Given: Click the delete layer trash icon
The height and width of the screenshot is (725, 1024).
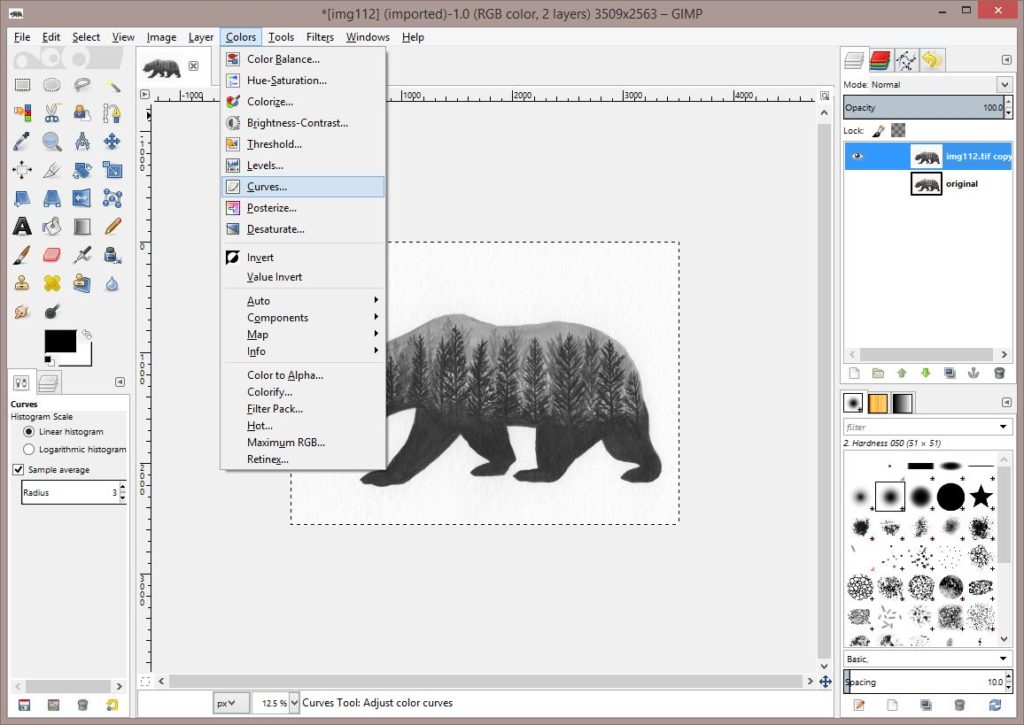Looking at the screenshot, I should [x=999, y=373].
